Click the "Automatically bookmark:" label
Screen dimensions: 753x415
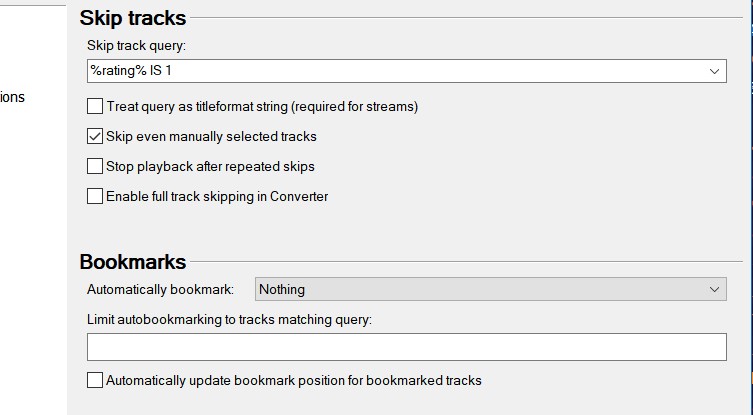160,289
